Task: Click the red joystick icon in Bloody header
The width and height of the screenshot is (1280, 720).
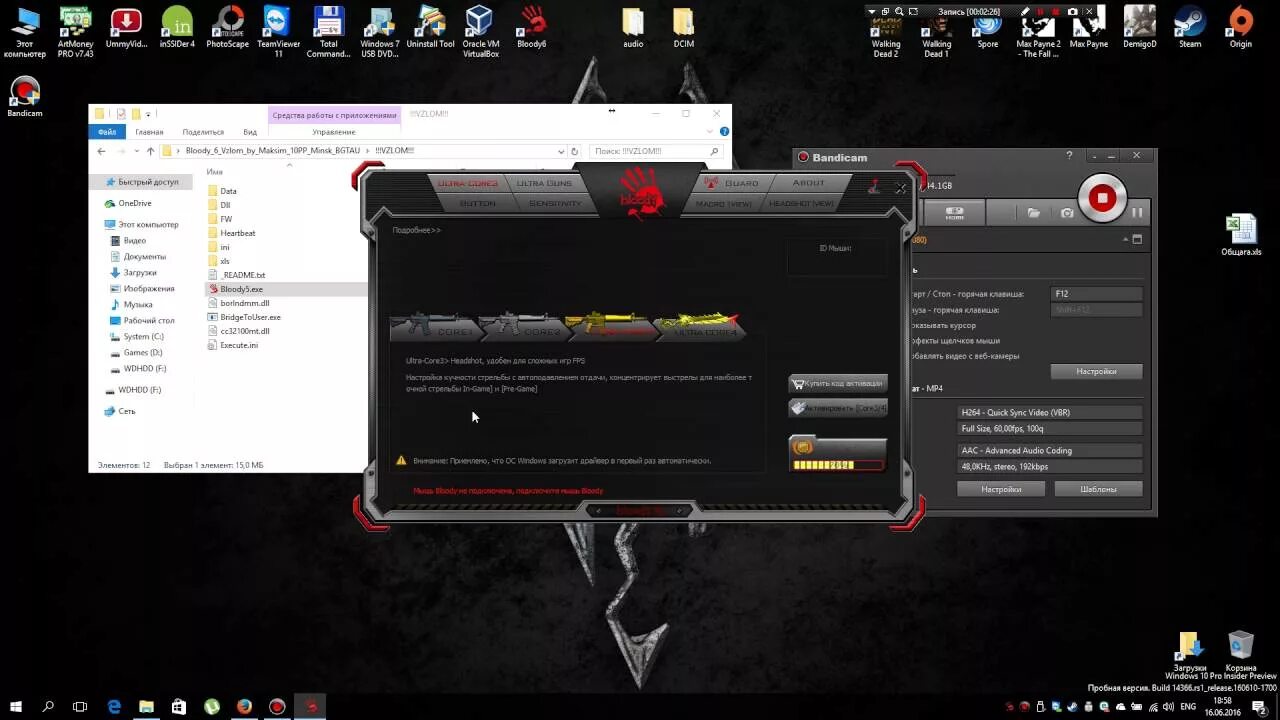Action: coord(874,185)
